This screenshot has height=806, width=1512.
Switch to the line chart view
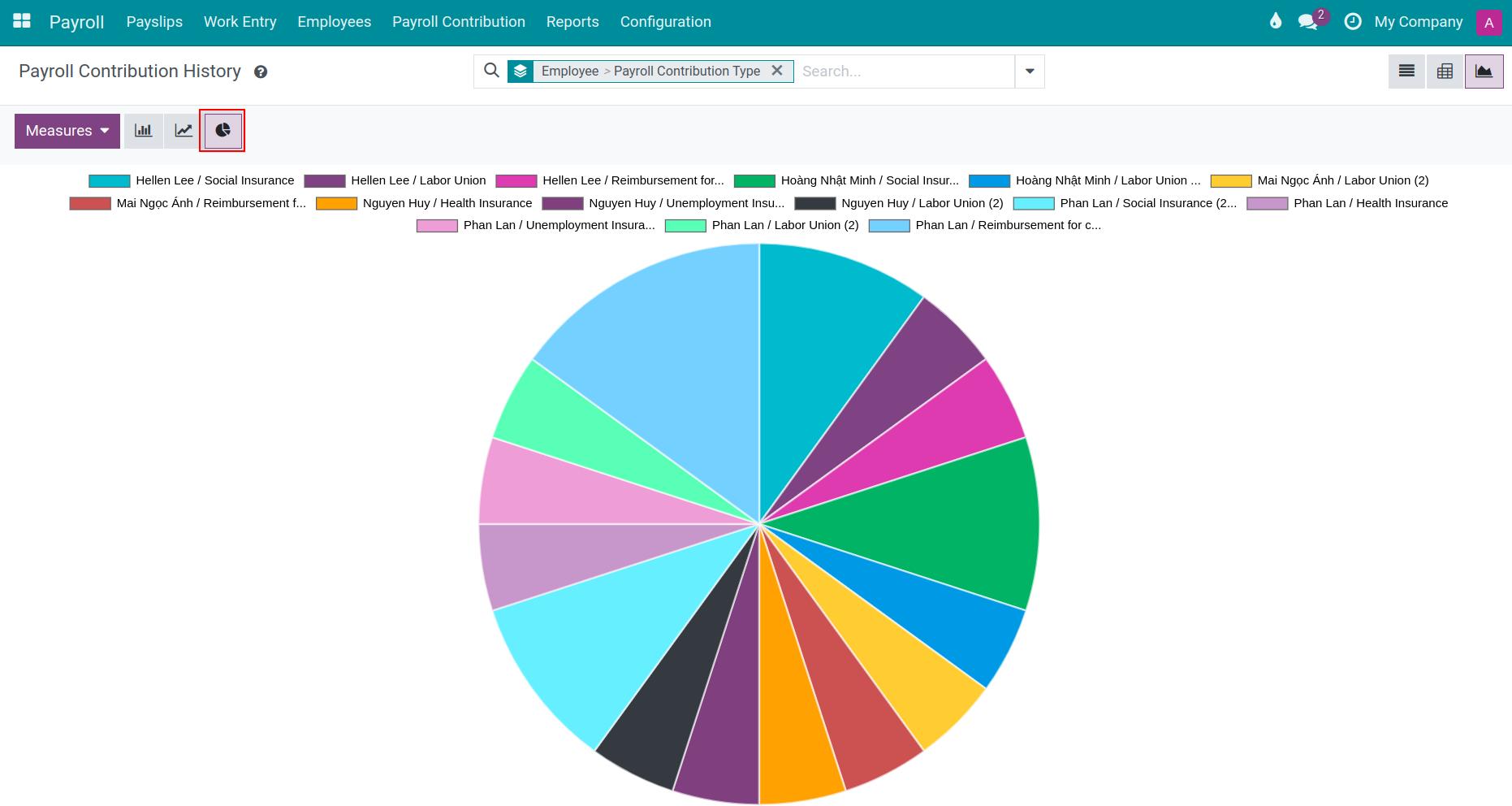pyautogui.click(x=181, y=130)
